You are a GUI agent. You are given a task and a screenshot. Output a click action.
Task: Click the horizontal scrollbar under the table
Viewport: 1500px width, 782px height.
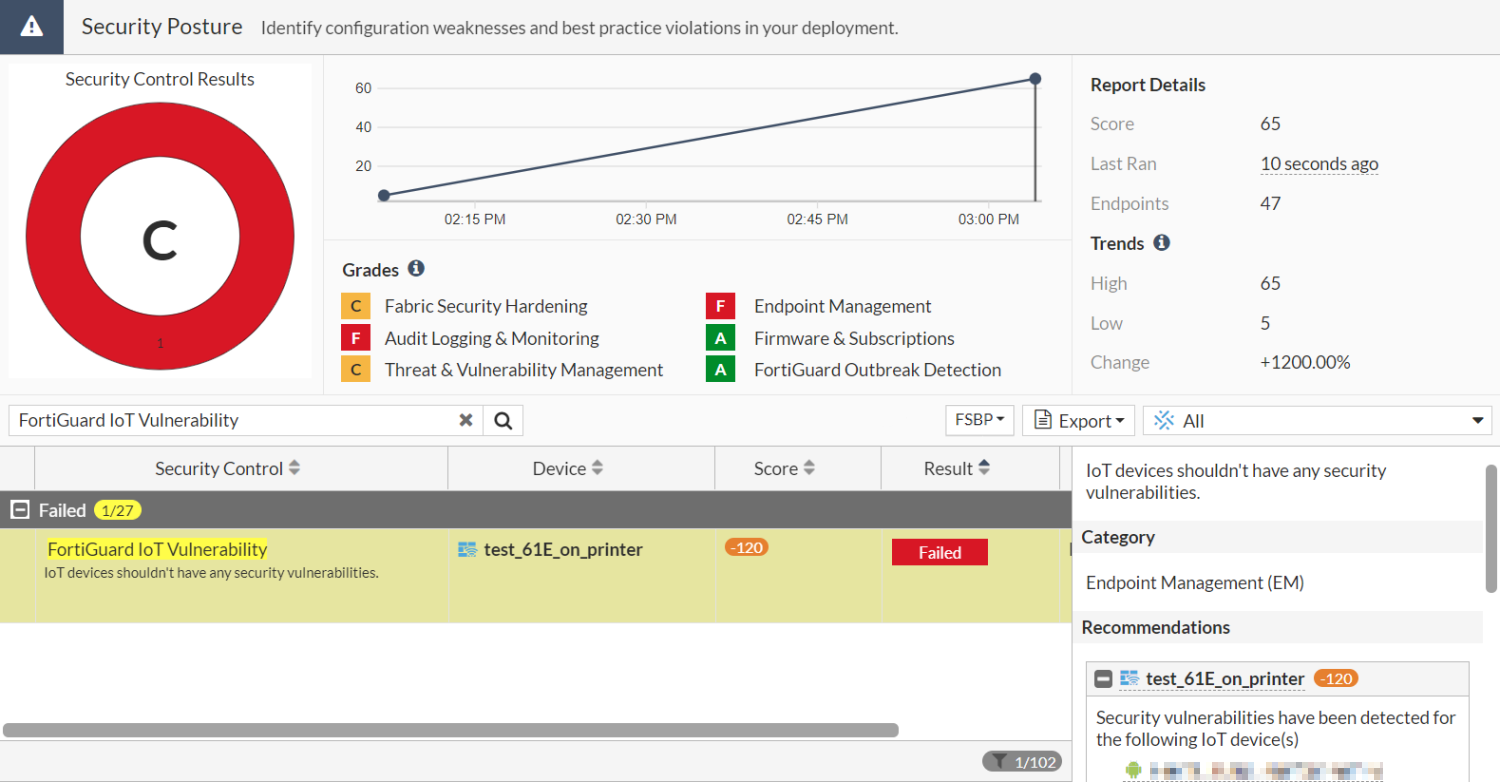(450, 730)
